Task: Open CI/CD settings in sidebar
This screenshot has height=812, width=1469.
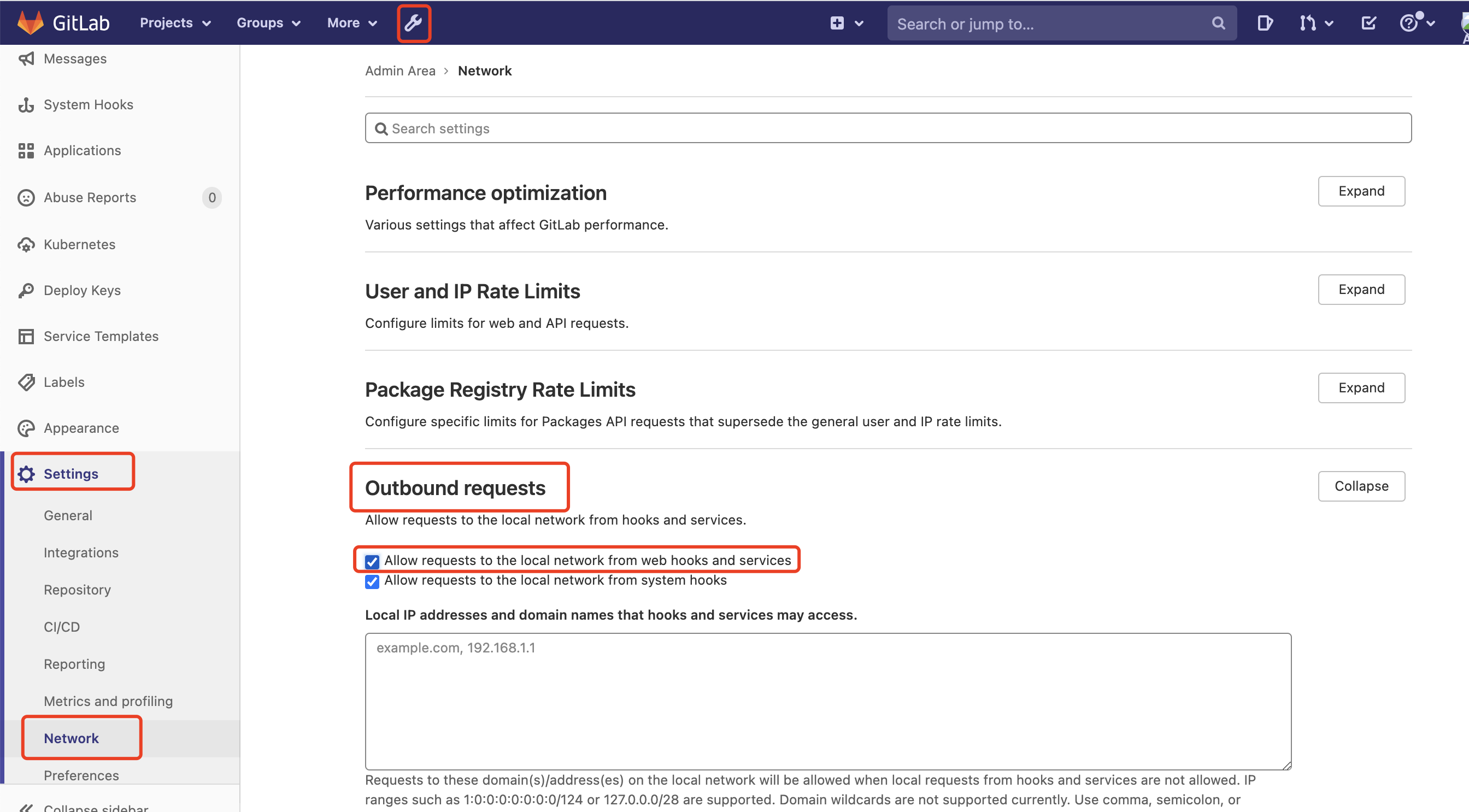Action: [x=62, y=627]
